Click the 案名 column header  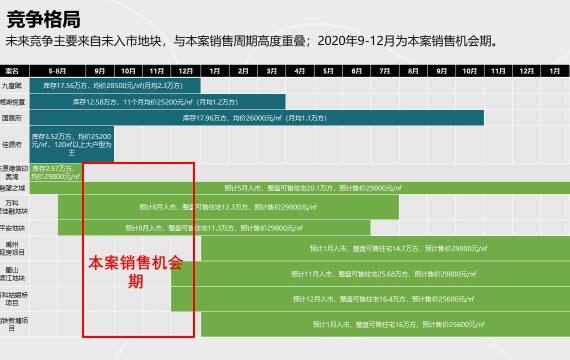pyautogui.click(x=12, y=71)
